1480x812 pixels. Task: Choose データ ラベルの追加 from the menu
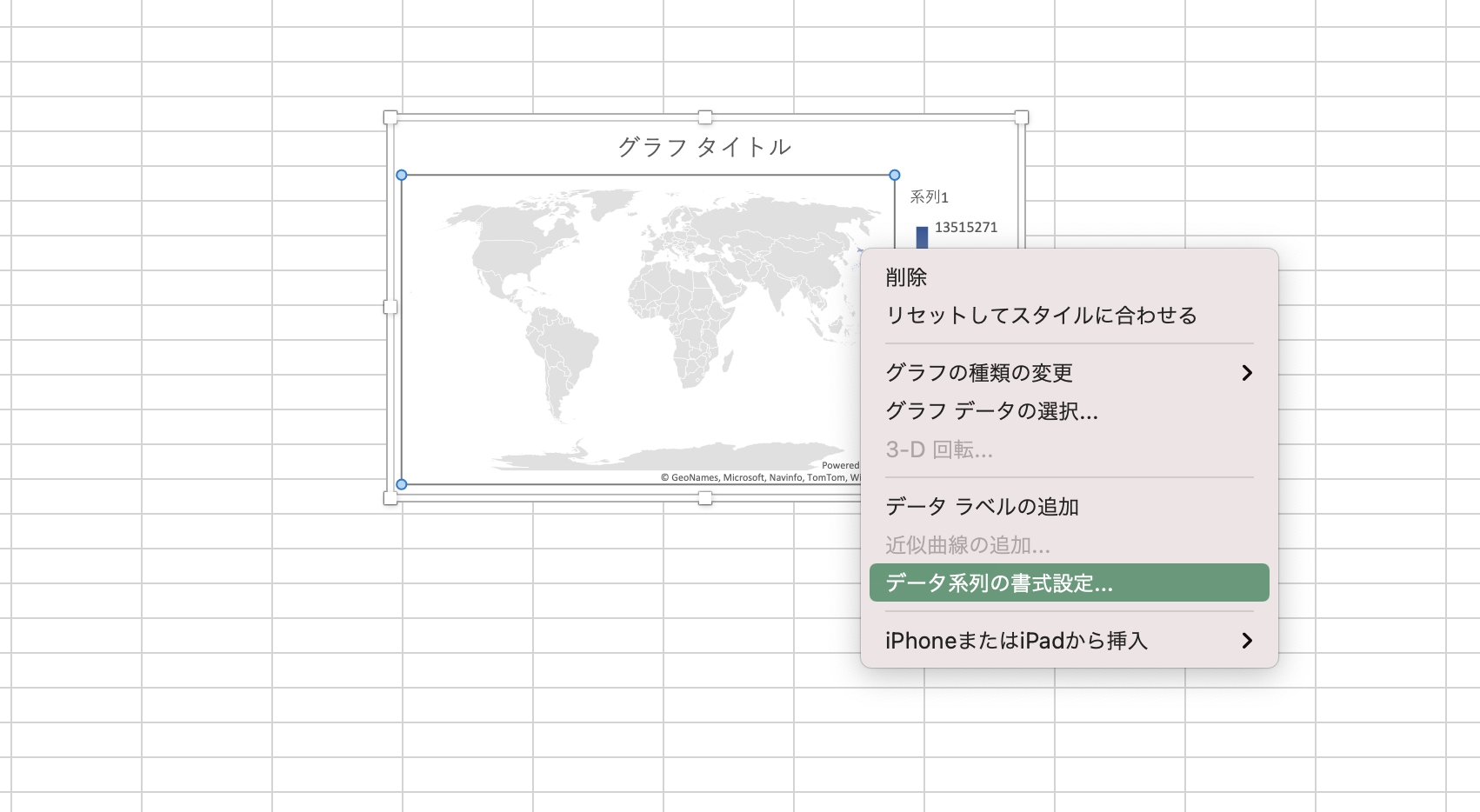(x=982, y=507)
